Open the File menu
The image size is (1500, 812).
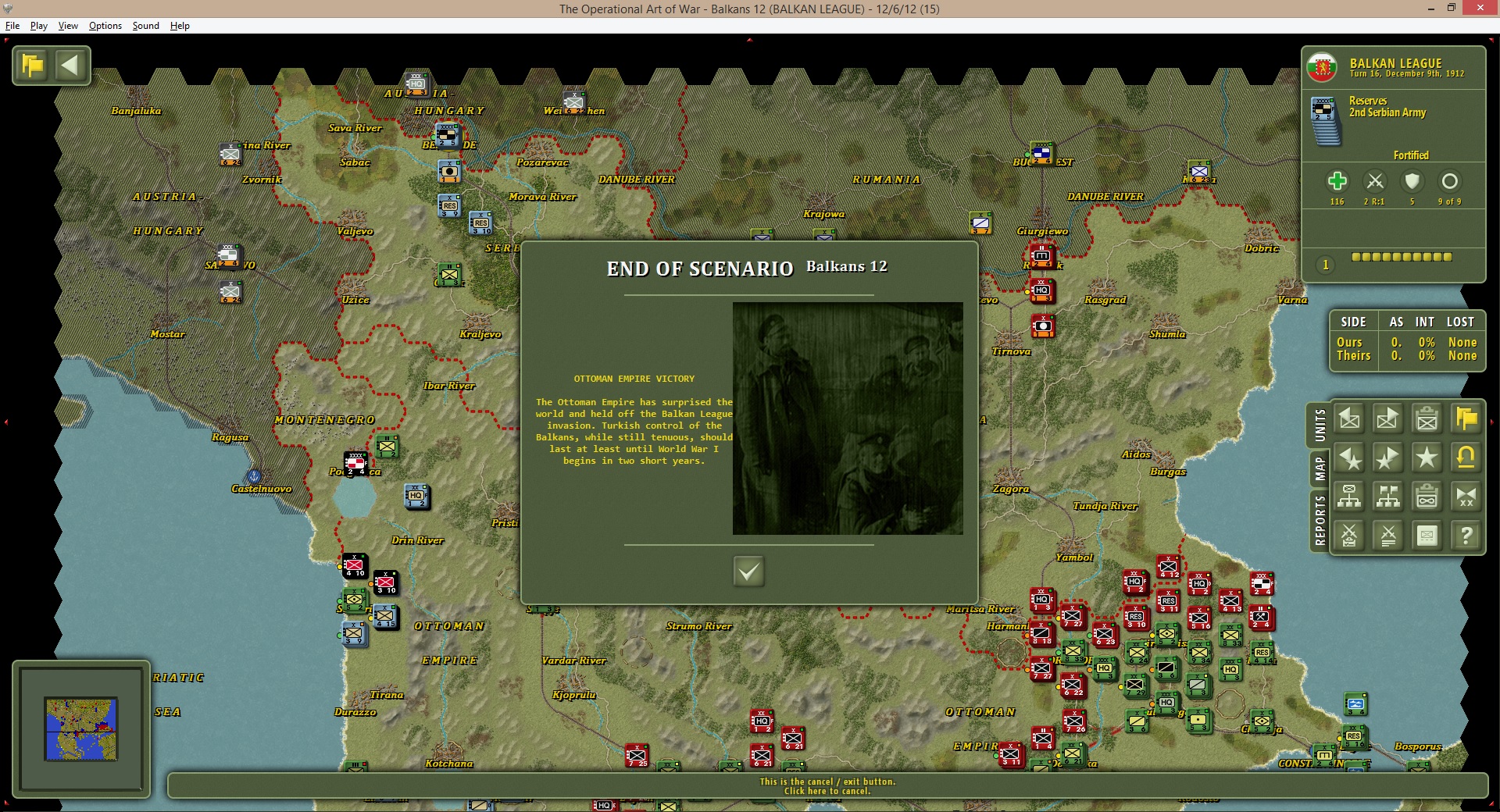(x=12, y=26)
